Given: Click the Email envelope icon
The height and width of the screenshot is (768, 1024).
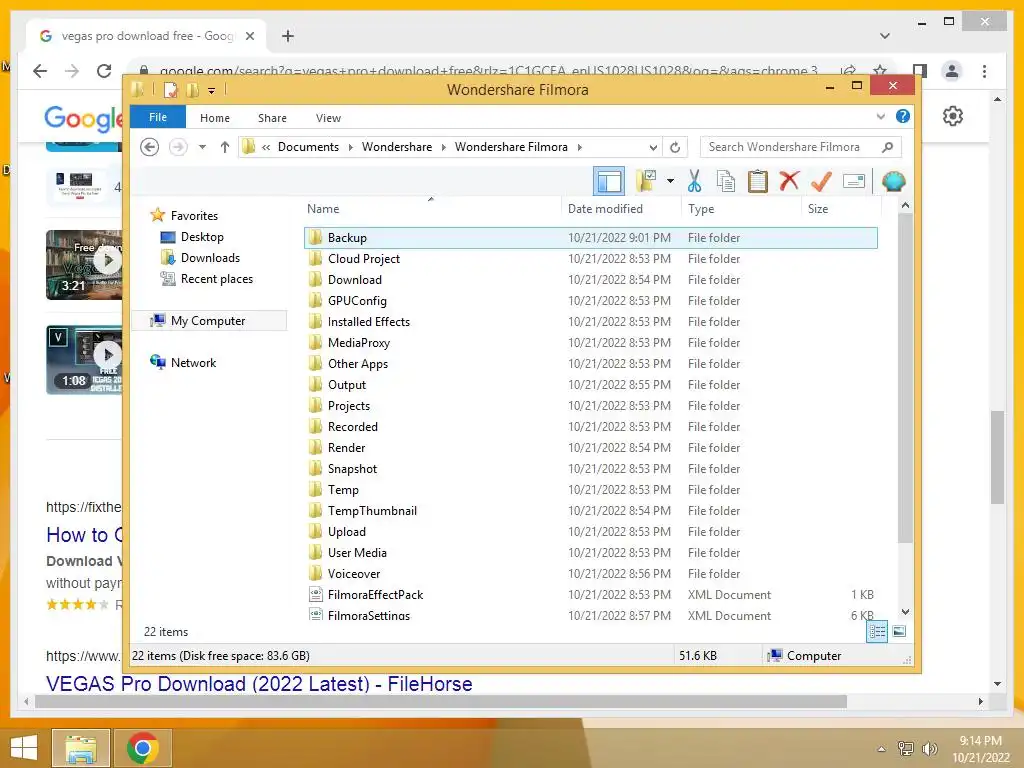Looking at the screenshot, I should [x=854, y=181].
